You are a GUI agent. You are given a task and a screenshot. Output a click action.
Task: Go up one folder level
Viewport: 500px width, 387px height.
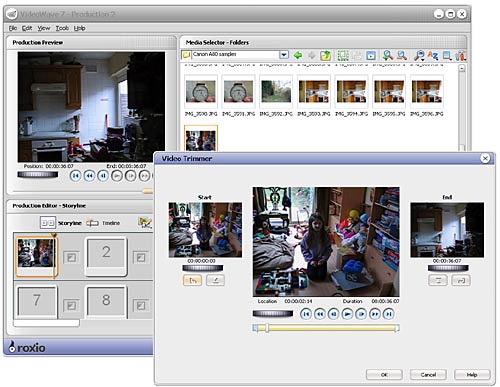[x=325, y=55]
